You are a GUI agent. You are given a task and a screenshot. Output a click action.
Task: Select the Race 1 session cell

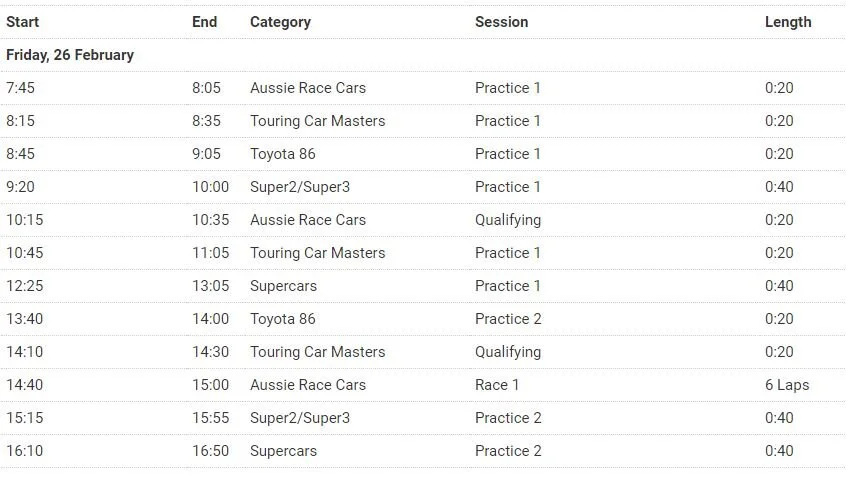click(497, 385)
